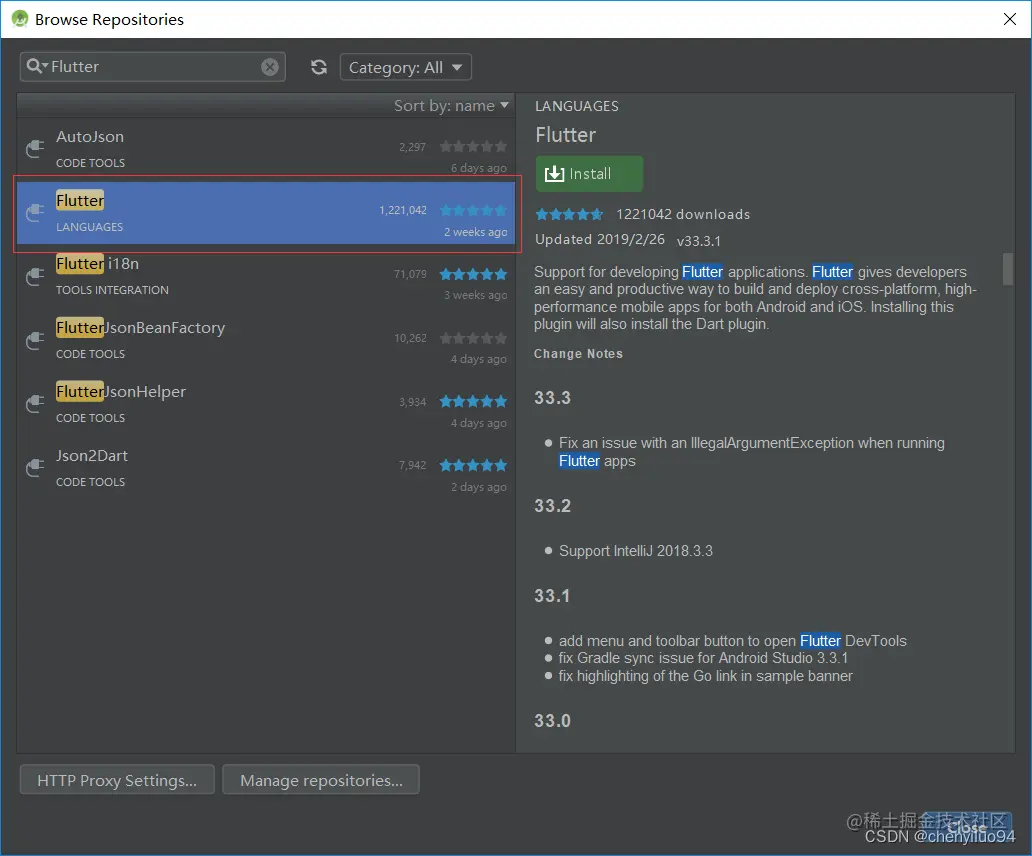Click the TOOLS INTEGRATION category label

112,290
